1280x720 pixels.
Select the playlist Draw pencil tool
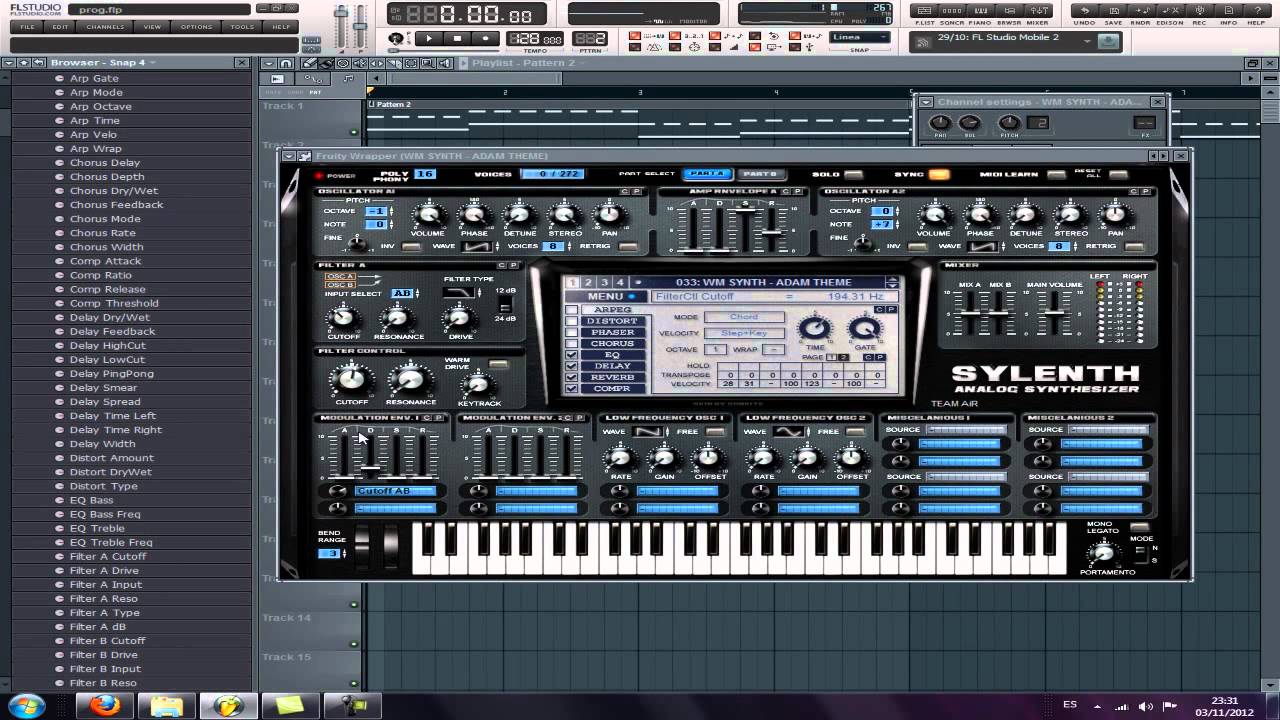click(310, 63)
